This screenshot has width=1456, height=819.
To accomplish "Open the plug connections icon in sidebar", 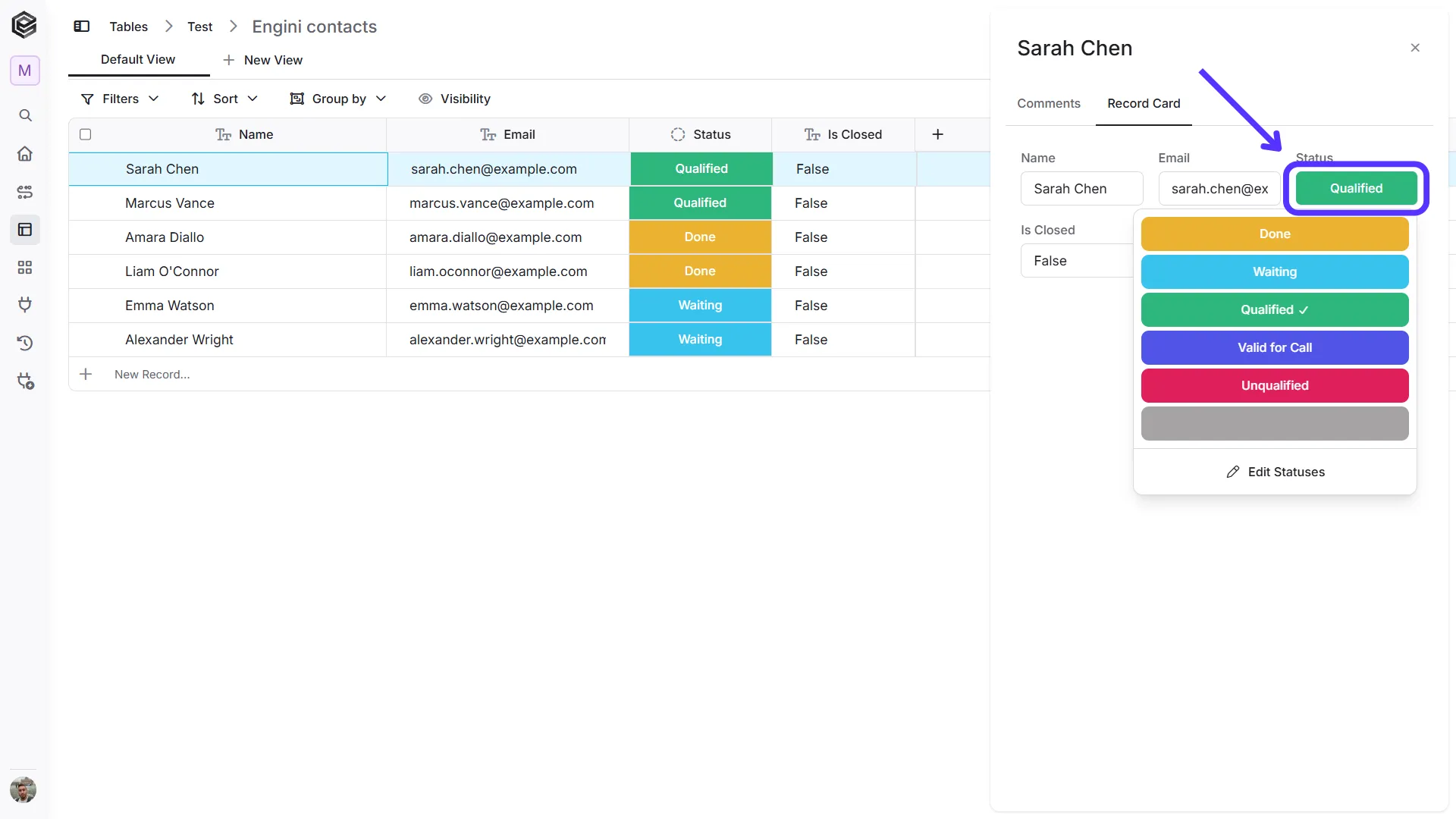I will click(x=25, y=305).
